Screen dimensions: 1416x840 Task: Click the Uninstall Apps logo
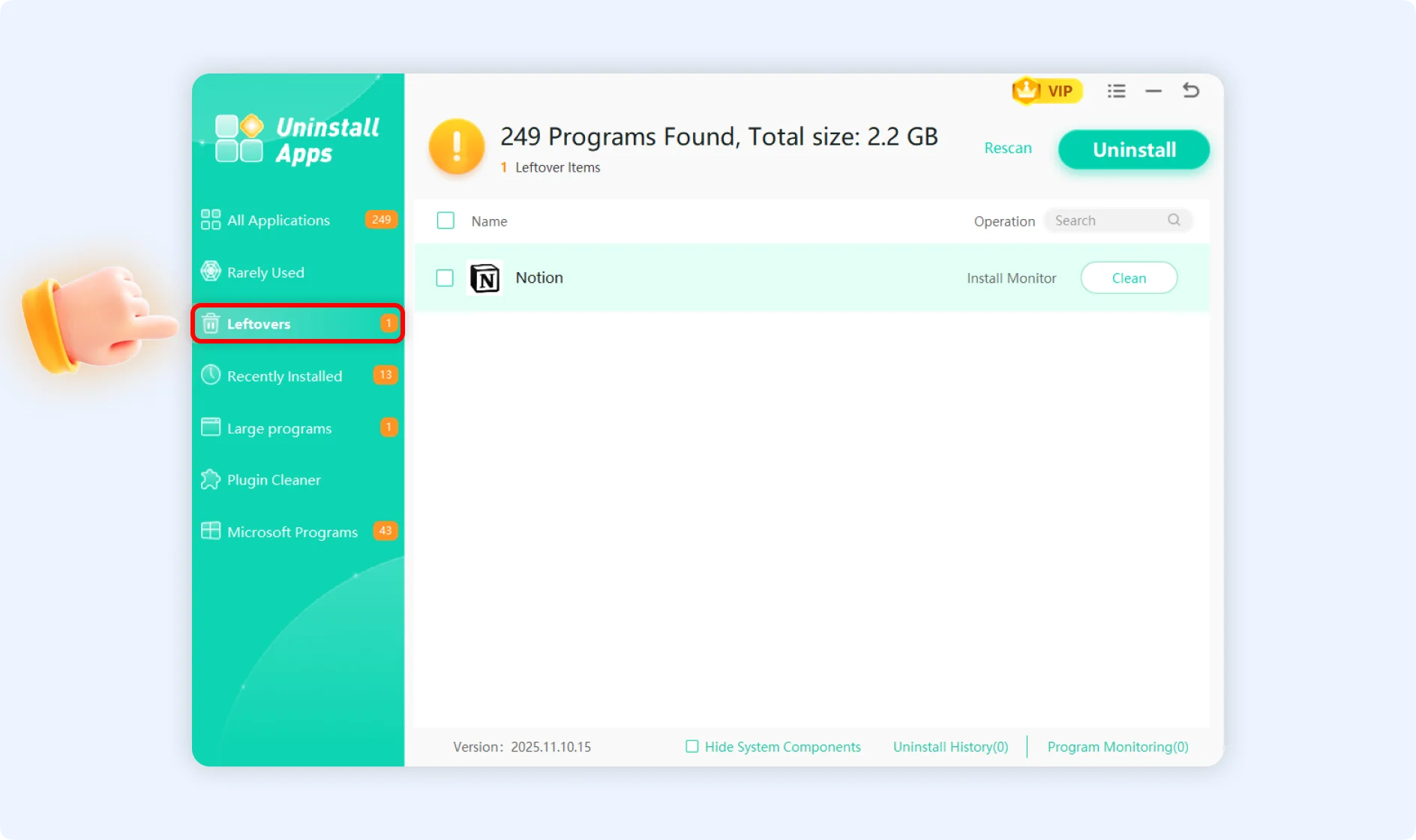click(x=297, y=139)
